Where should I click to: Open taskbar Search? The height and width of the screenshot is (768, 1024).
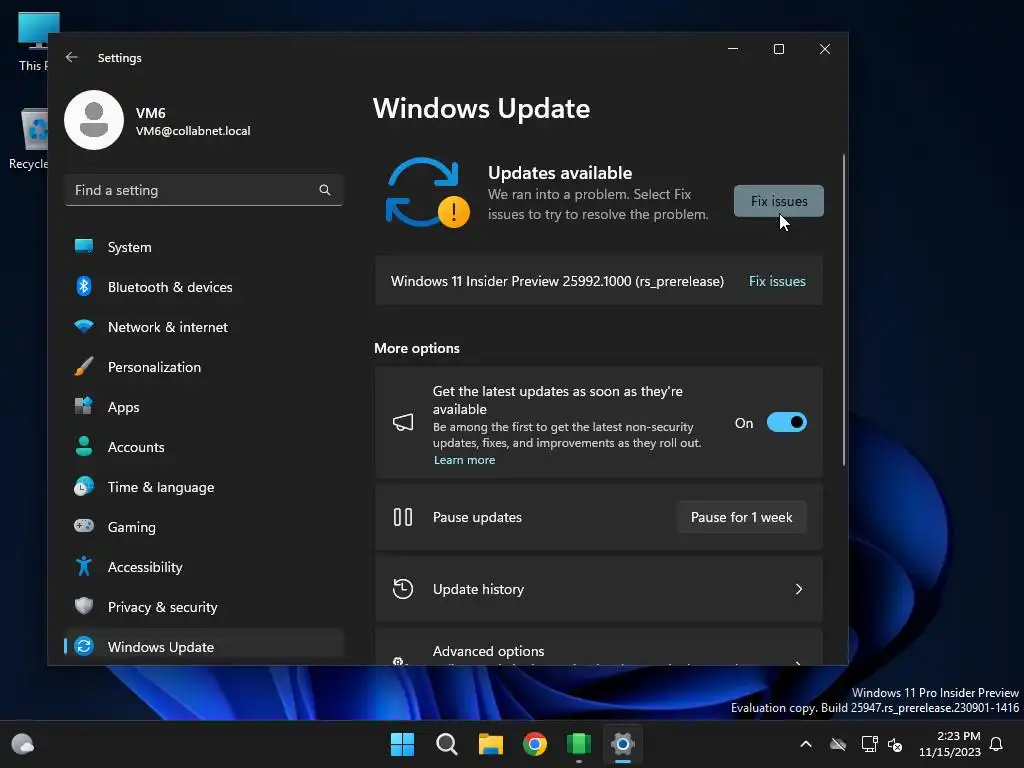447,744
